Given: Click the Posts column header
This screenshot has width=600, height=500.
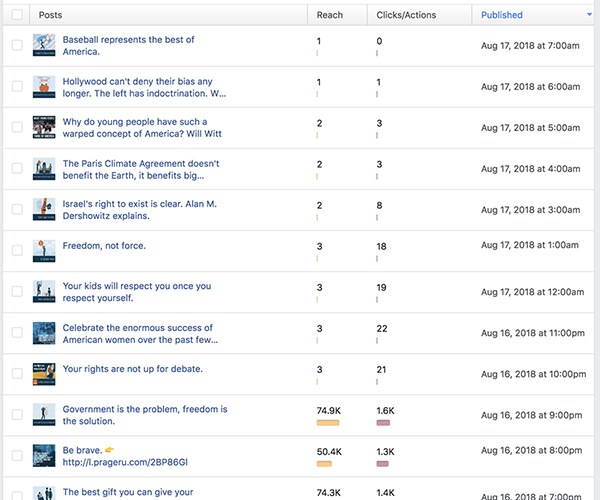Looking at the screenshot, I should point(50,15).
